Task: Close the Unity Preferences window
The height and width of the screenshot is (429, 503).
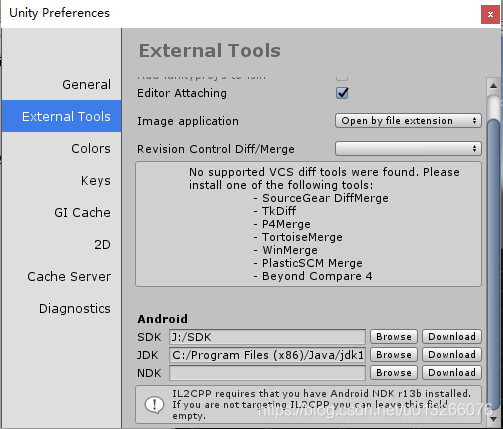Action: pyautogui.click(x=490, y=14)
